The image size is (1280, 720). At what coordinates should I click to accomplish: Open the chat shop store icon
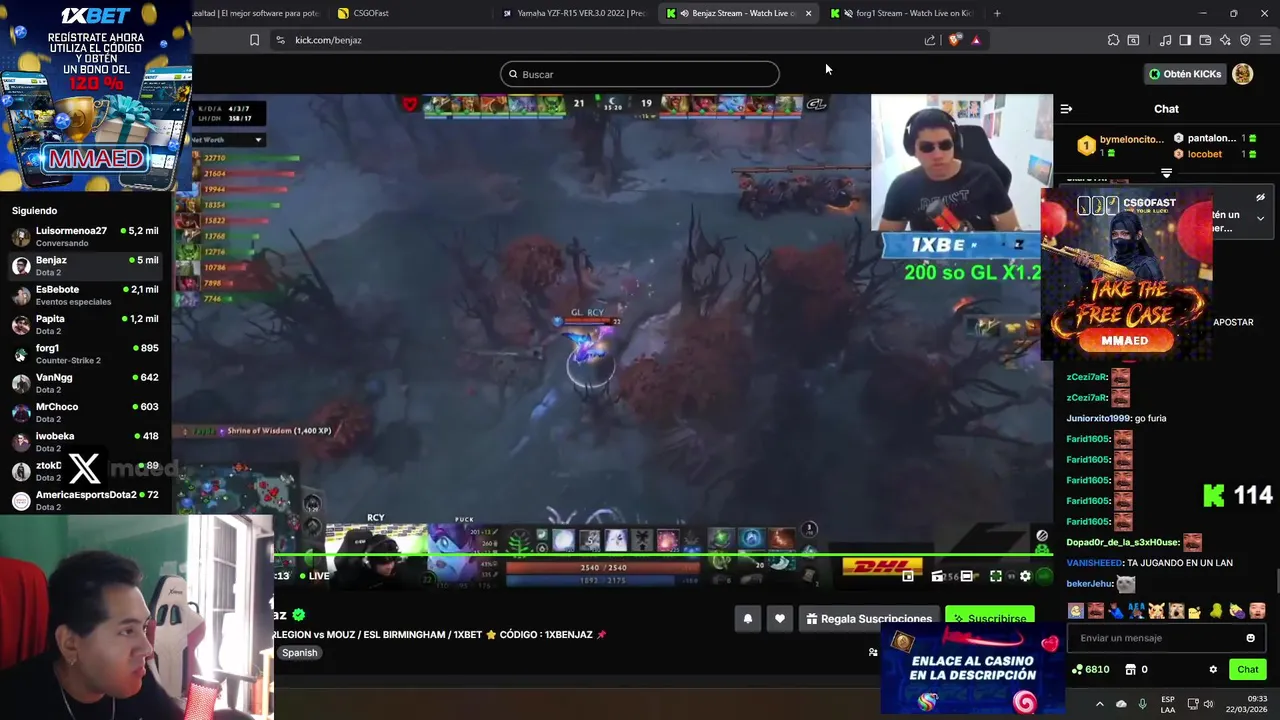pyautogui.click(x=1131, y=670)
